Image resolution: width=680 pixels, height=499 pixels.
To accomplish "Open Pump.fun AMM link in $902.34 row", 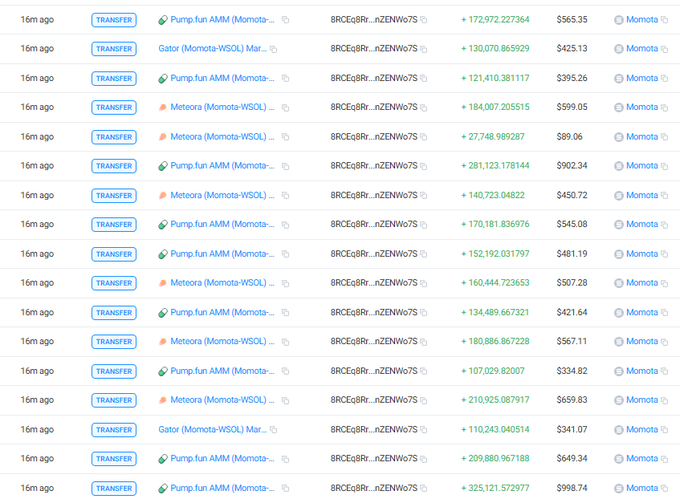I will coord(222,166).
